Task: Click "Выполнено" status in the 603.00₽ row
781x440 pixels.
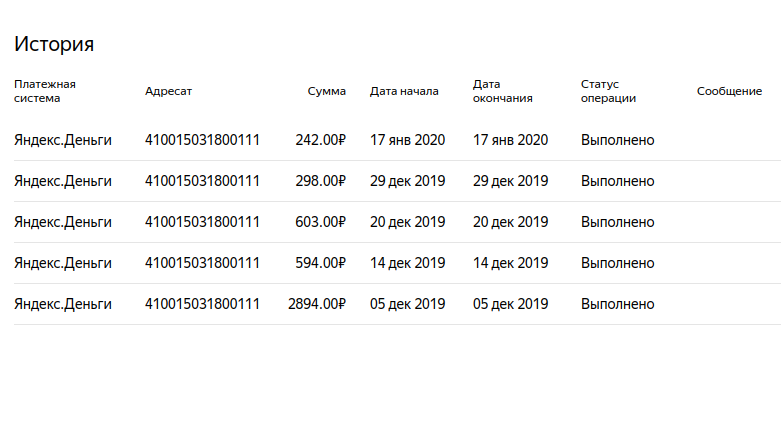Action: [617, 222]
